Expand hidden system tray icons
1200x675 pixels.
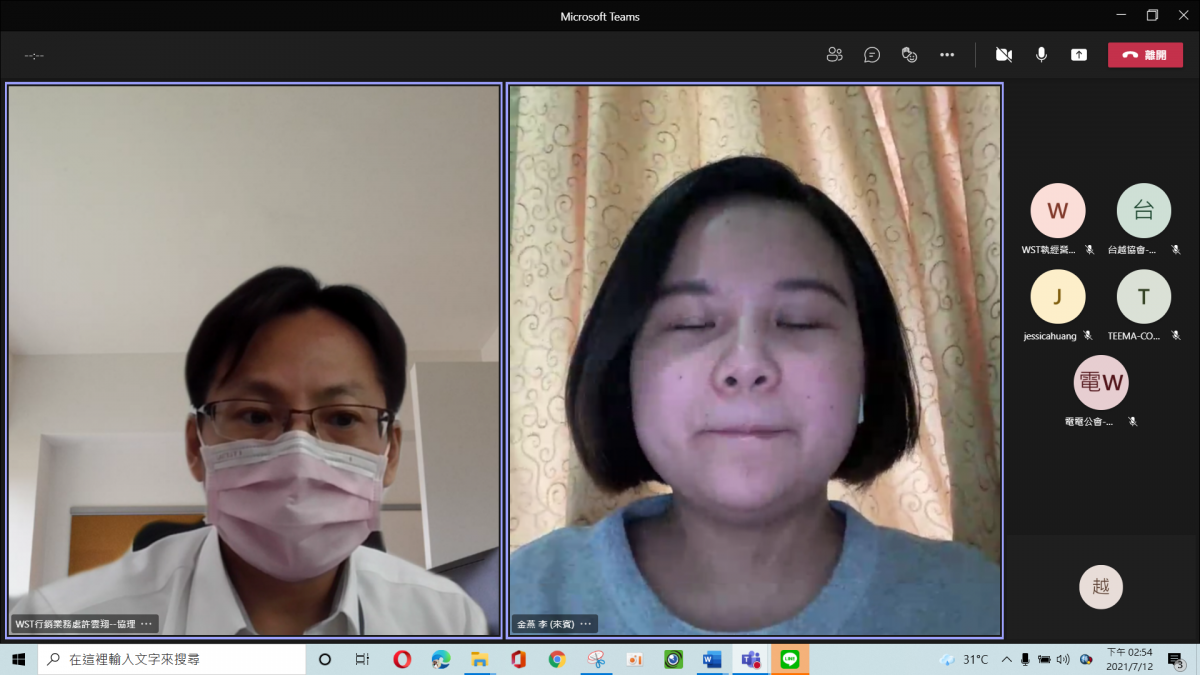[1006, 660]
